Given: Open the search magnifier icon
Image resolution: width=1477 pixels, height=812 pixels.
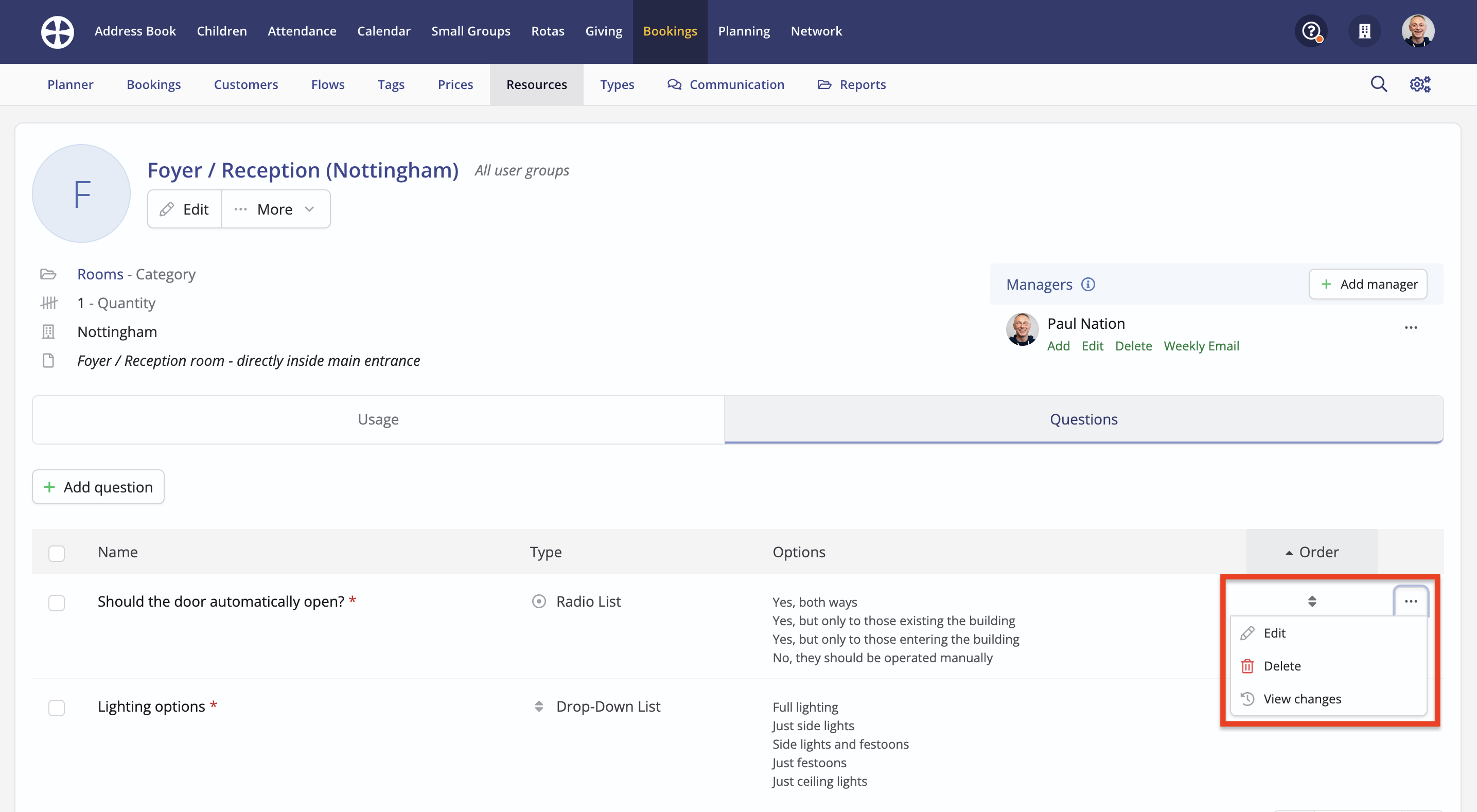Looking at the screenshot, I should coord(1378,84).
